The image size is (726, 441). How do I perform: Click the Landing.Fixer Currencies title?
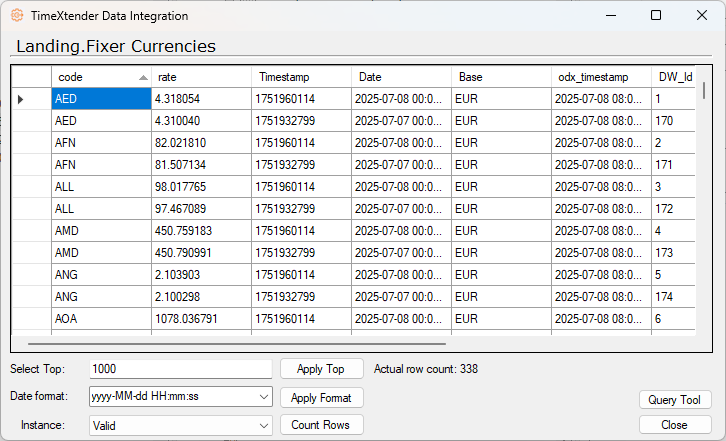pos(116,46)
